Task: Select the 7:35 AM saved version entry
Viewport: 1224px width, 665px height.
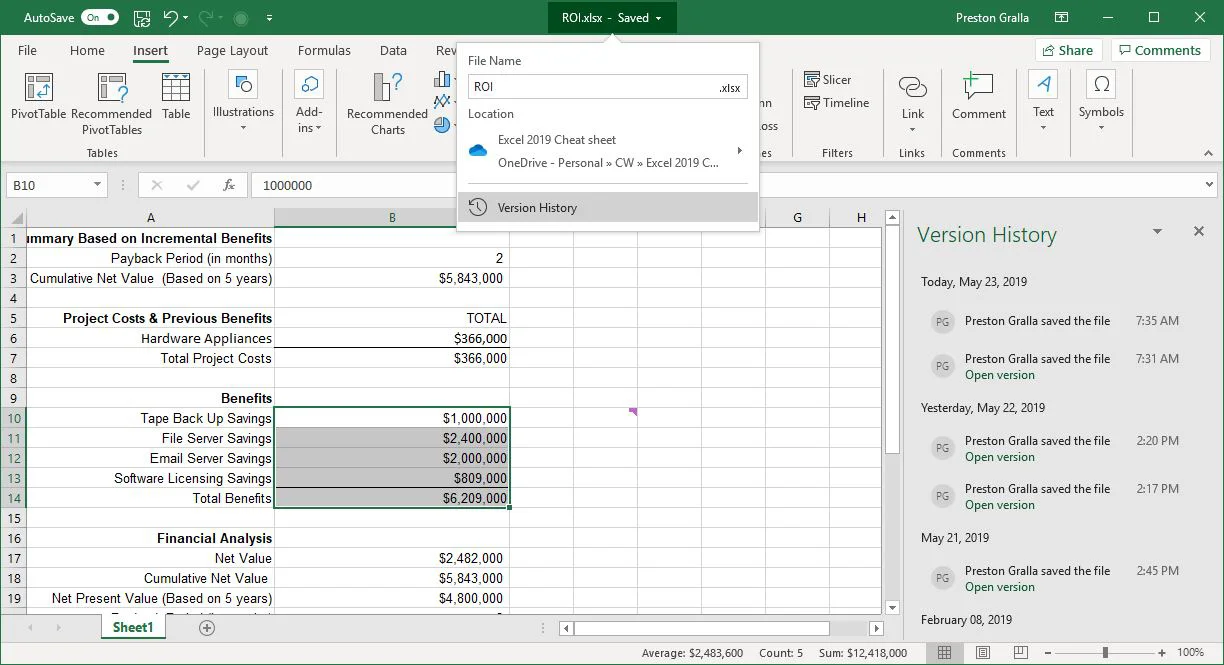Action: pos(1056,321)
